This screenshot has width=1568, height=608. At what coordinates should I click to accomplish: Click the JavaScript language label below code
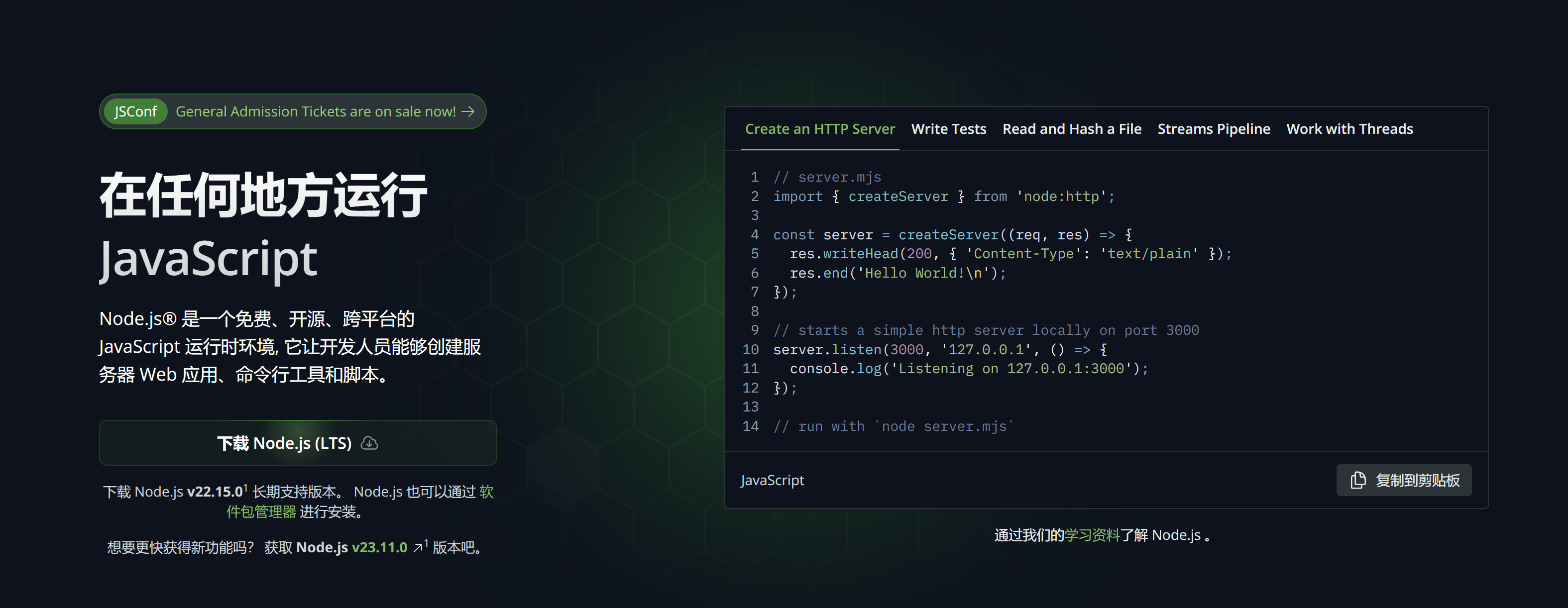[772, 480]
